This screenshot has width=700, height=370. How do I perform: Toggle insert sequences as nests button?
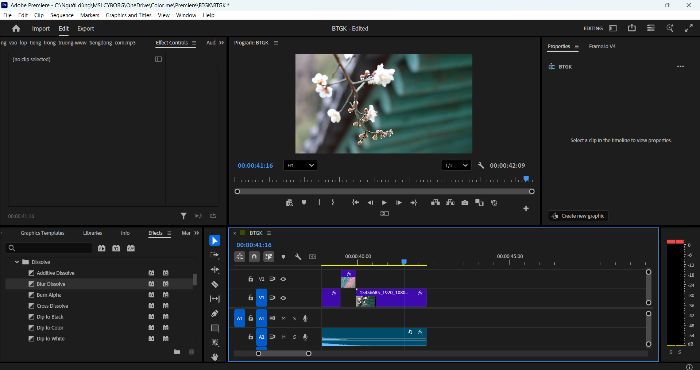point(240,257)
